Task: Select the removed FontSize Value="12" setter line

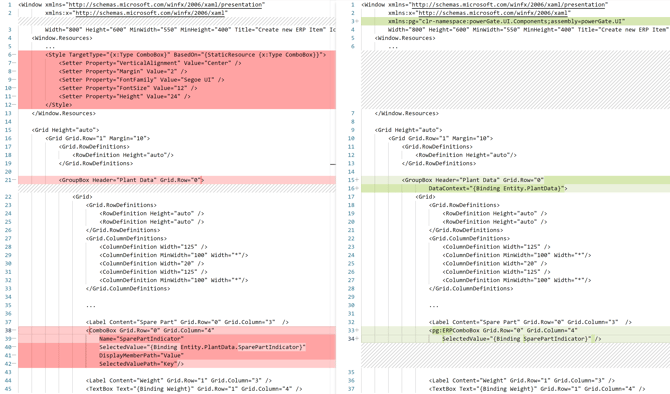Action: point(177,88)
